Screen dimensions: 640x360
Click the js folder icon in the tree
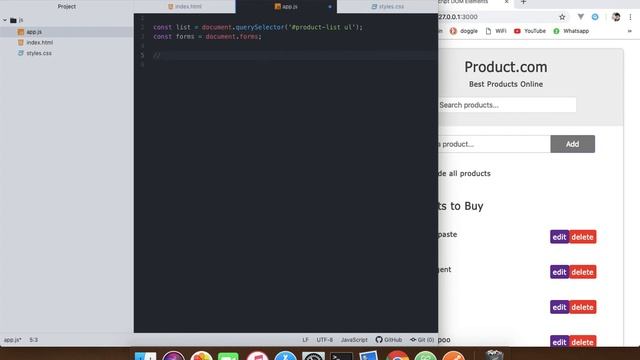13,20
